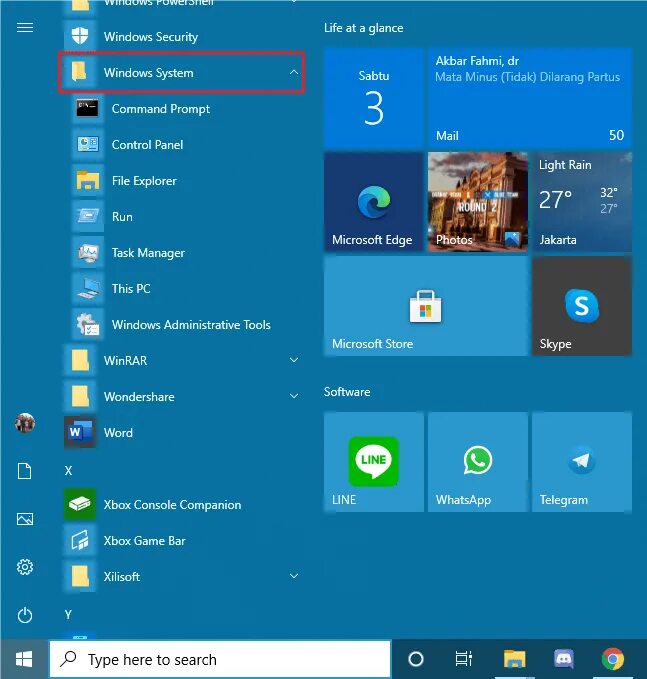Viewport: 647px width, 679px height.
Task: Open the Telegram tile
Action: [x=582, y=462]
